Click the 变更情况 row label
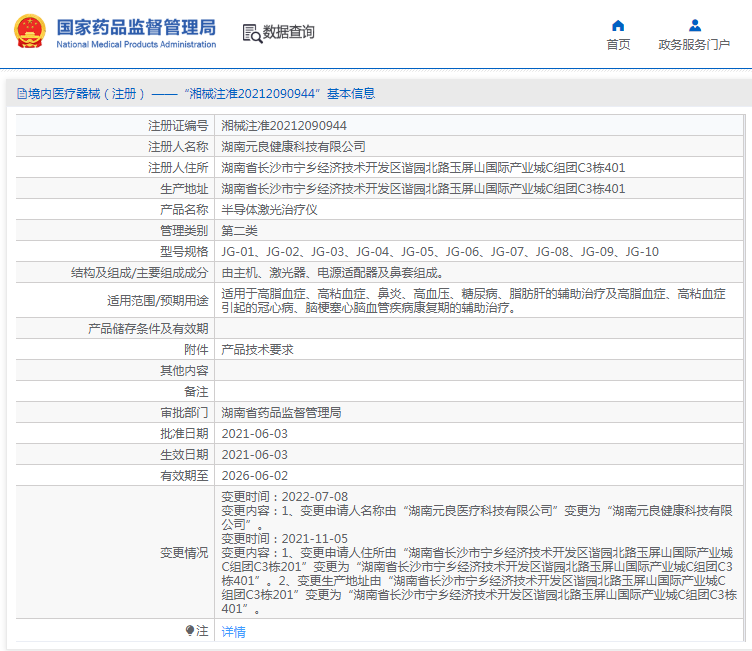This screenshot has height=651, width=752. [x=184, y=553]
